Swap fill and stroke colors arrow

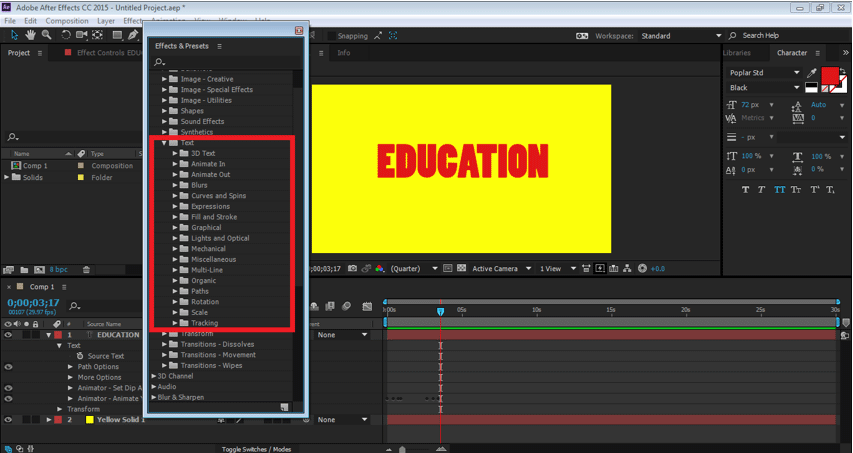(843, 71)
